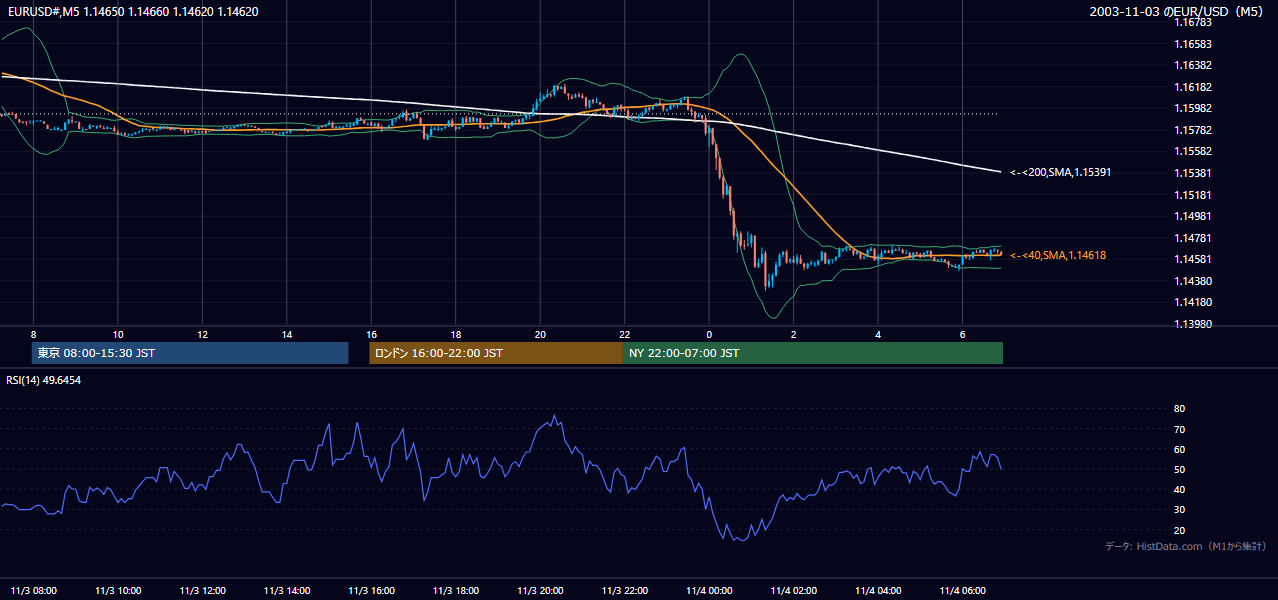The width and height of the screenshot is (1278, 600).
Task: Click the データ: HistData.com source note
Action: coord(1185,546)
